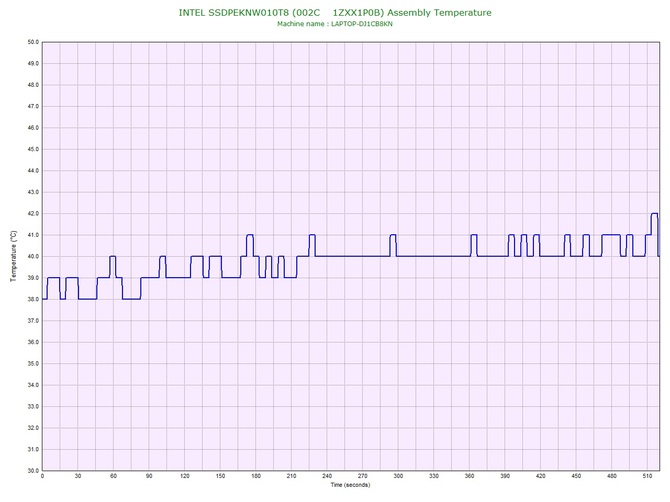The height and width of the screenshot is (502, 670).
Task: Select the 39.0 temperature axis tick
Action: tap(33, 278)
